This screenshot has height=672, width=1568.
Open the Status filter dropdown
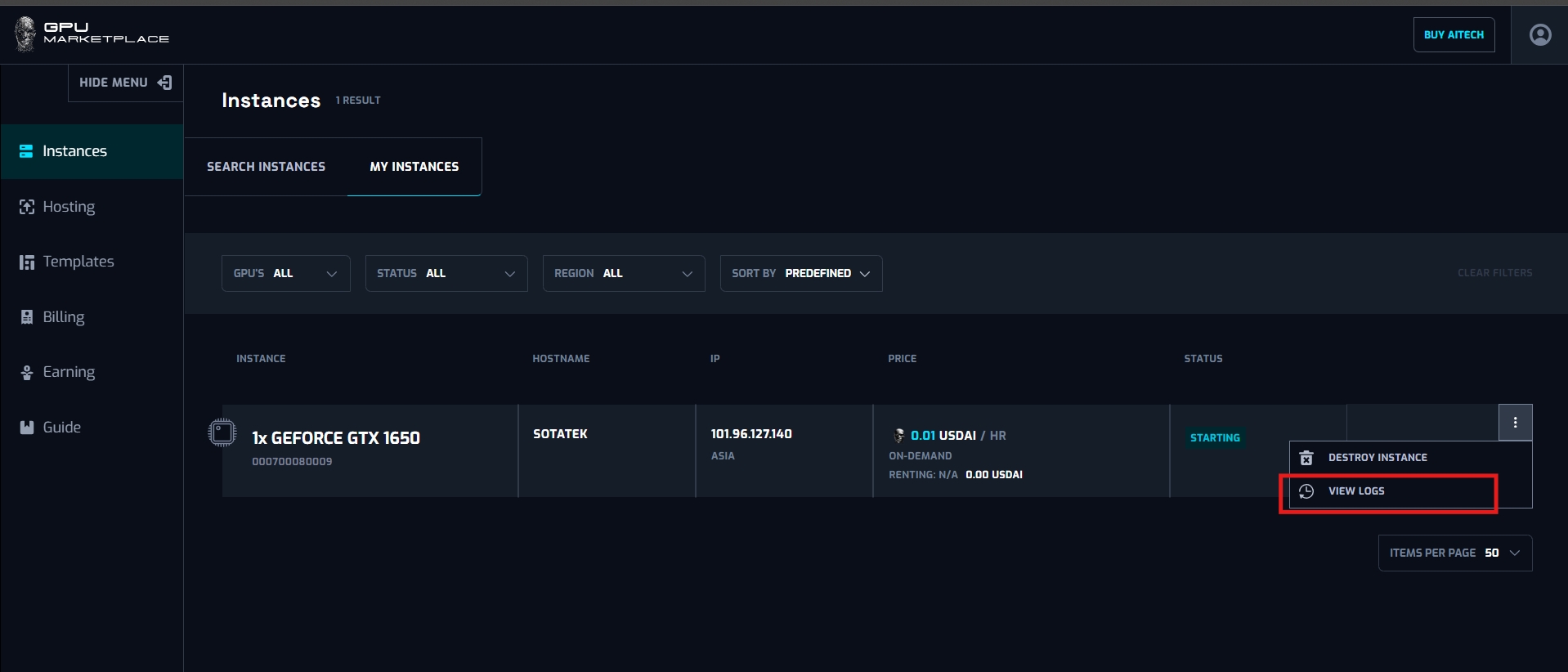coord(446,273)
